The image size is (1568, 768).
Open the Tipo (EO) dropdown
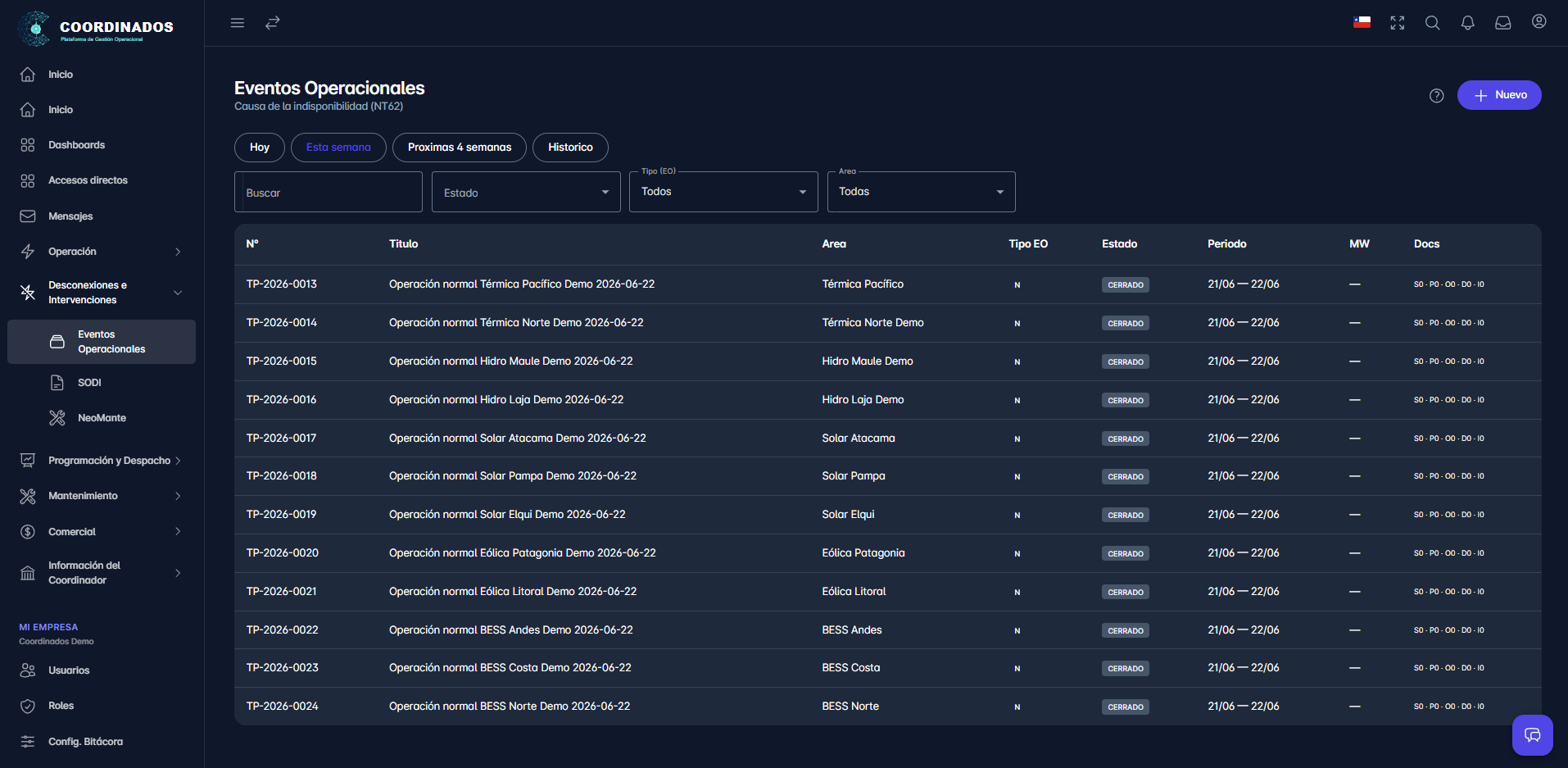723,192
